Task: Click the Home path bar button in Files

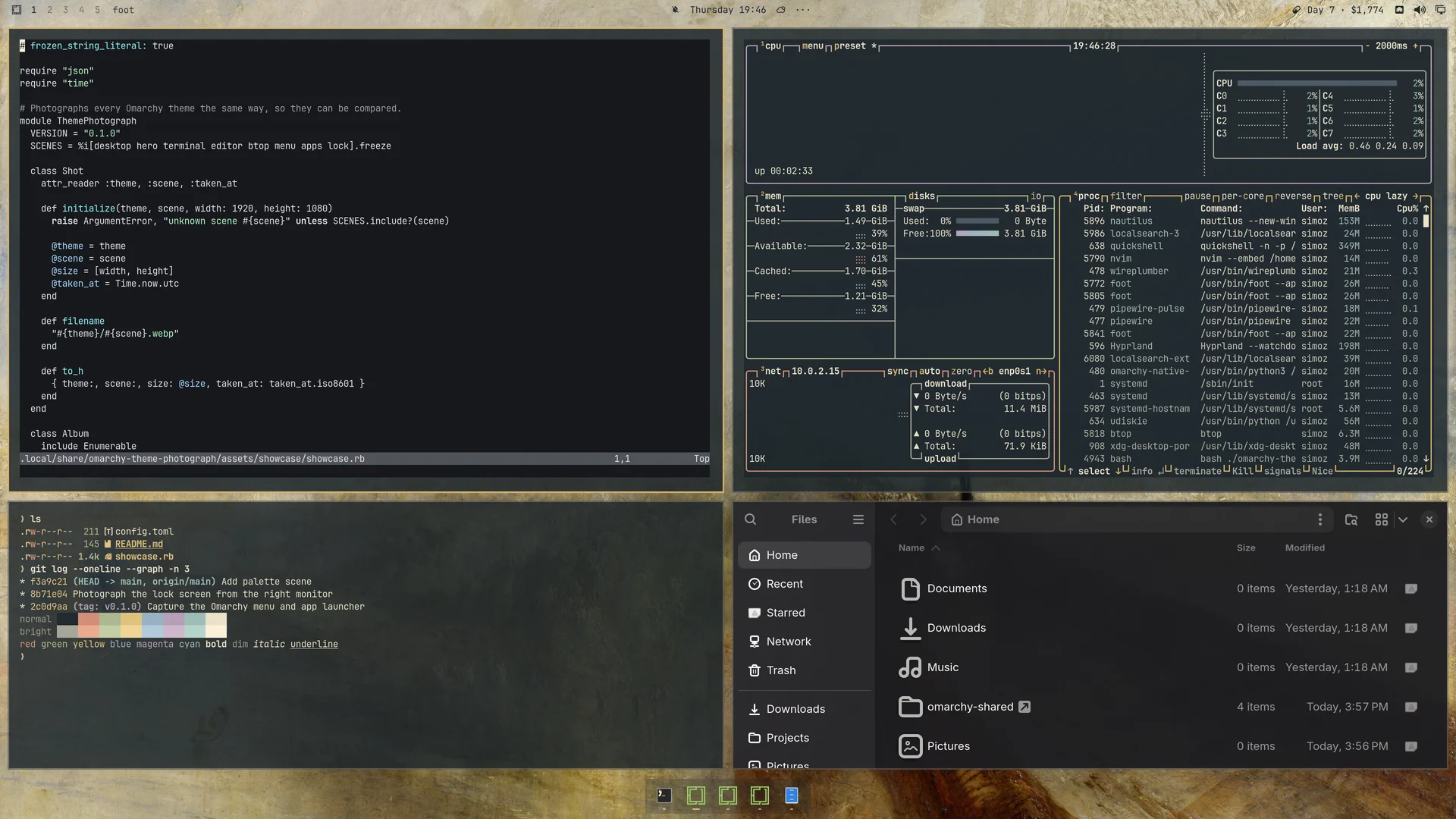Action: [x=975, y=519]
